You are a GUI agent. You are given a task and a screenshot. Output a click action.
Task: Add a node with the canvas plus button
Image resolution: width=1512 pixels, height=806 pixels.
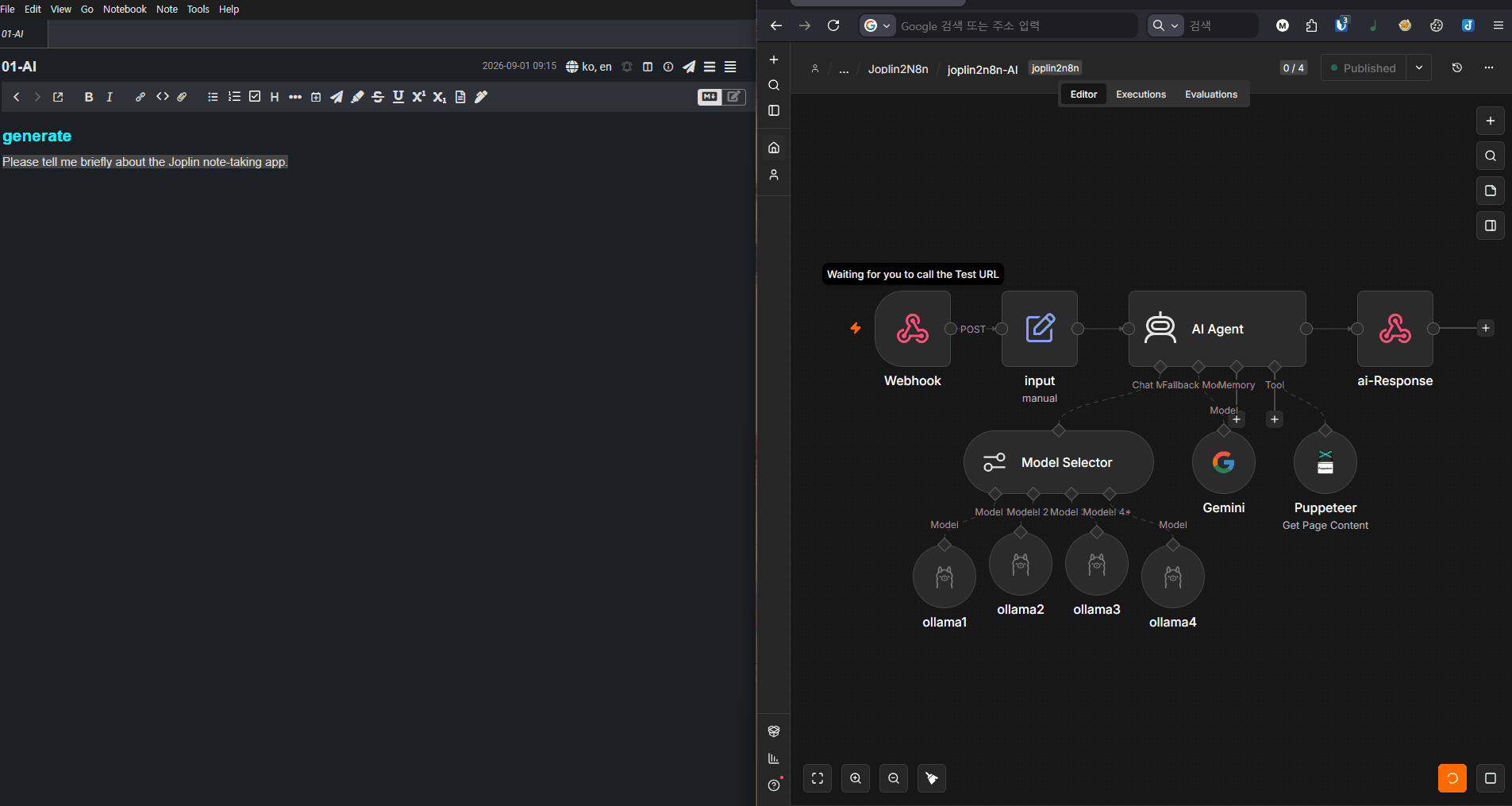(x=1491, y=121)
